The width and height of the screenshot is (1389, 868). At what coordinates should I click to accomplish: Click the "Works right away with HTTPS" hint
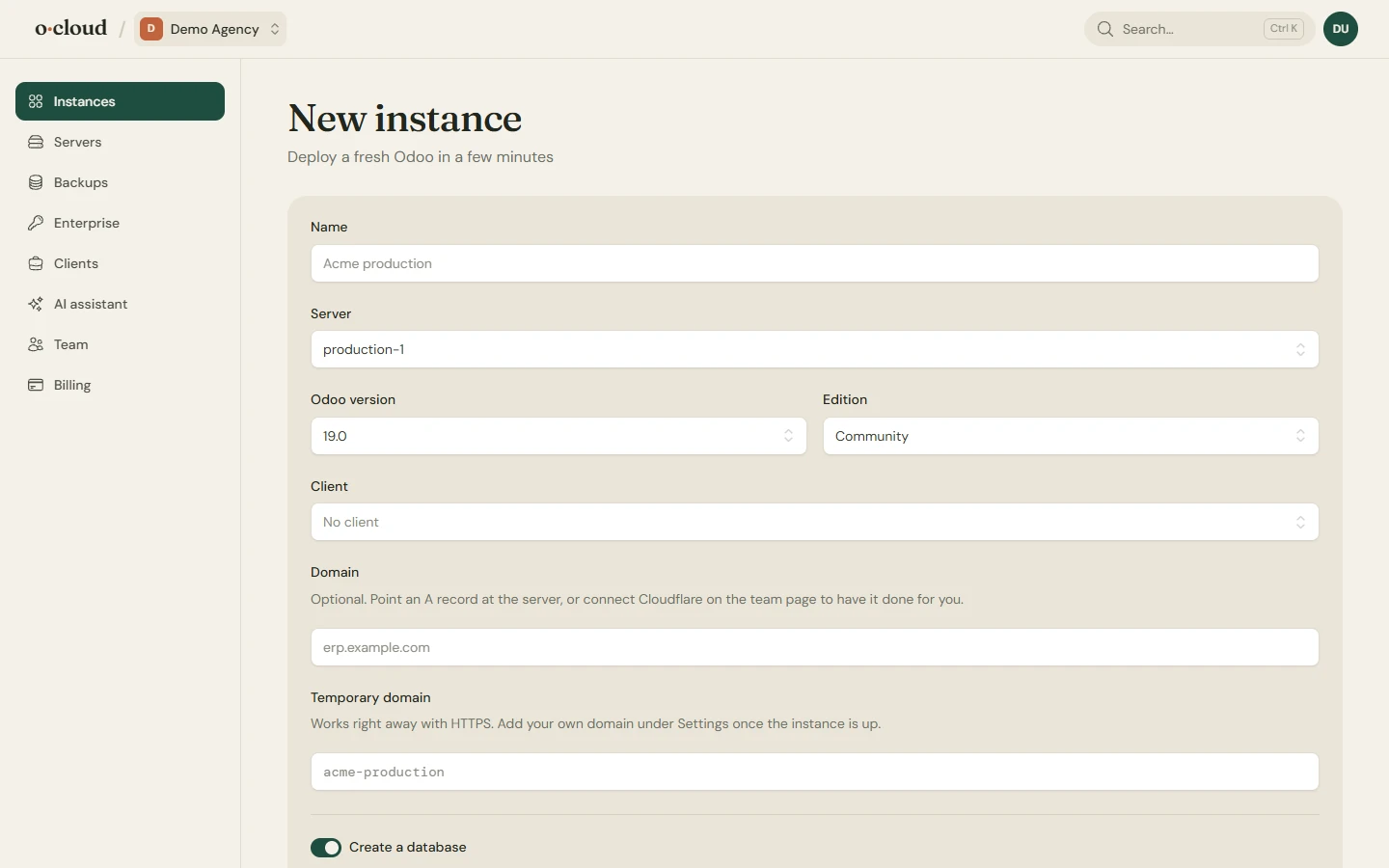point(595,723)
